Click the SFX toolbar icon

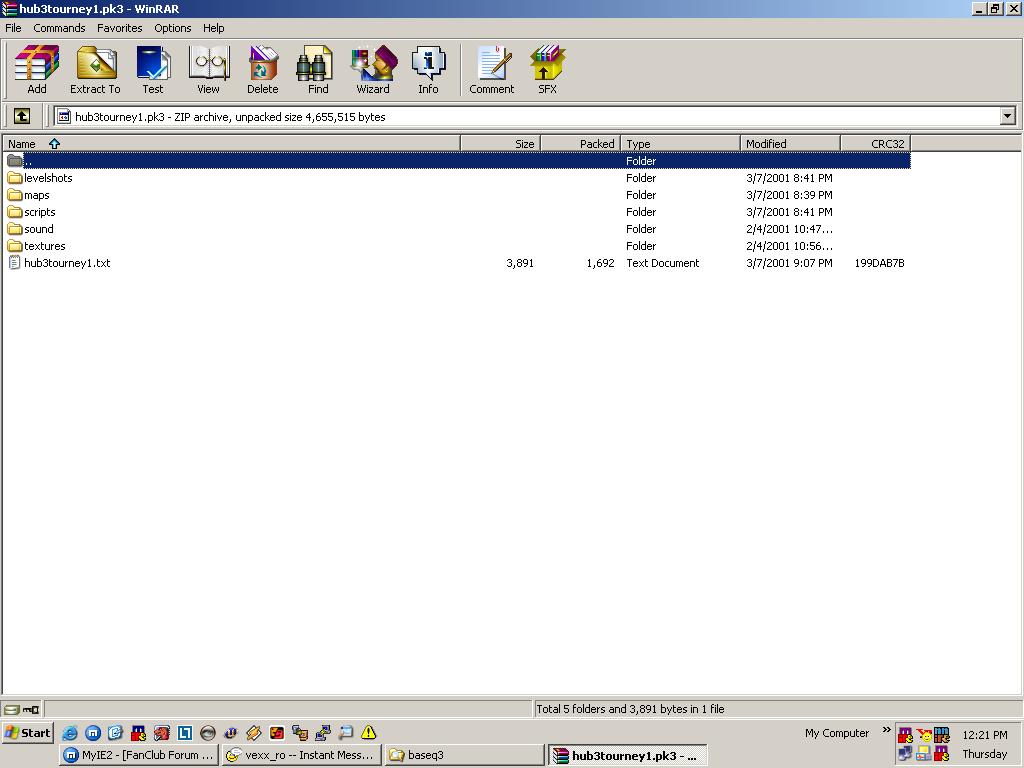[547, 69]
